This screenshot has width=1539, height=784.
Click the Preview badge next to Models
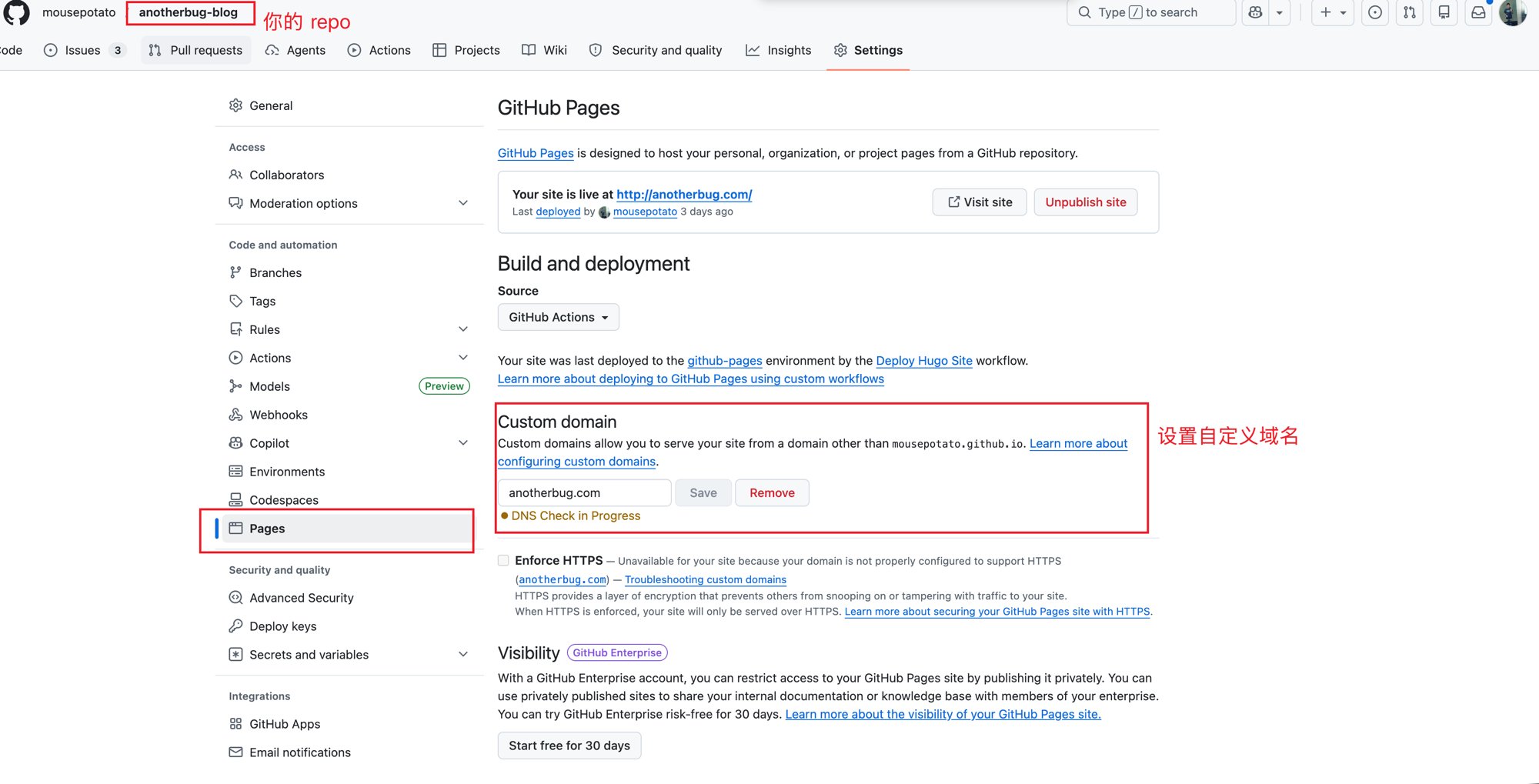tap(444, 386)
